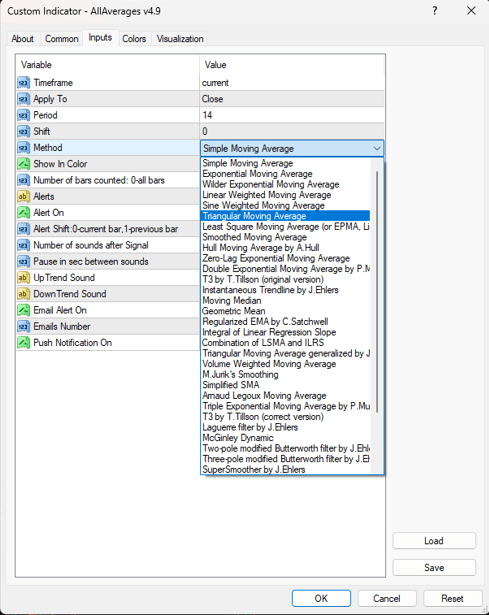Click the OK button

[321, 599]
